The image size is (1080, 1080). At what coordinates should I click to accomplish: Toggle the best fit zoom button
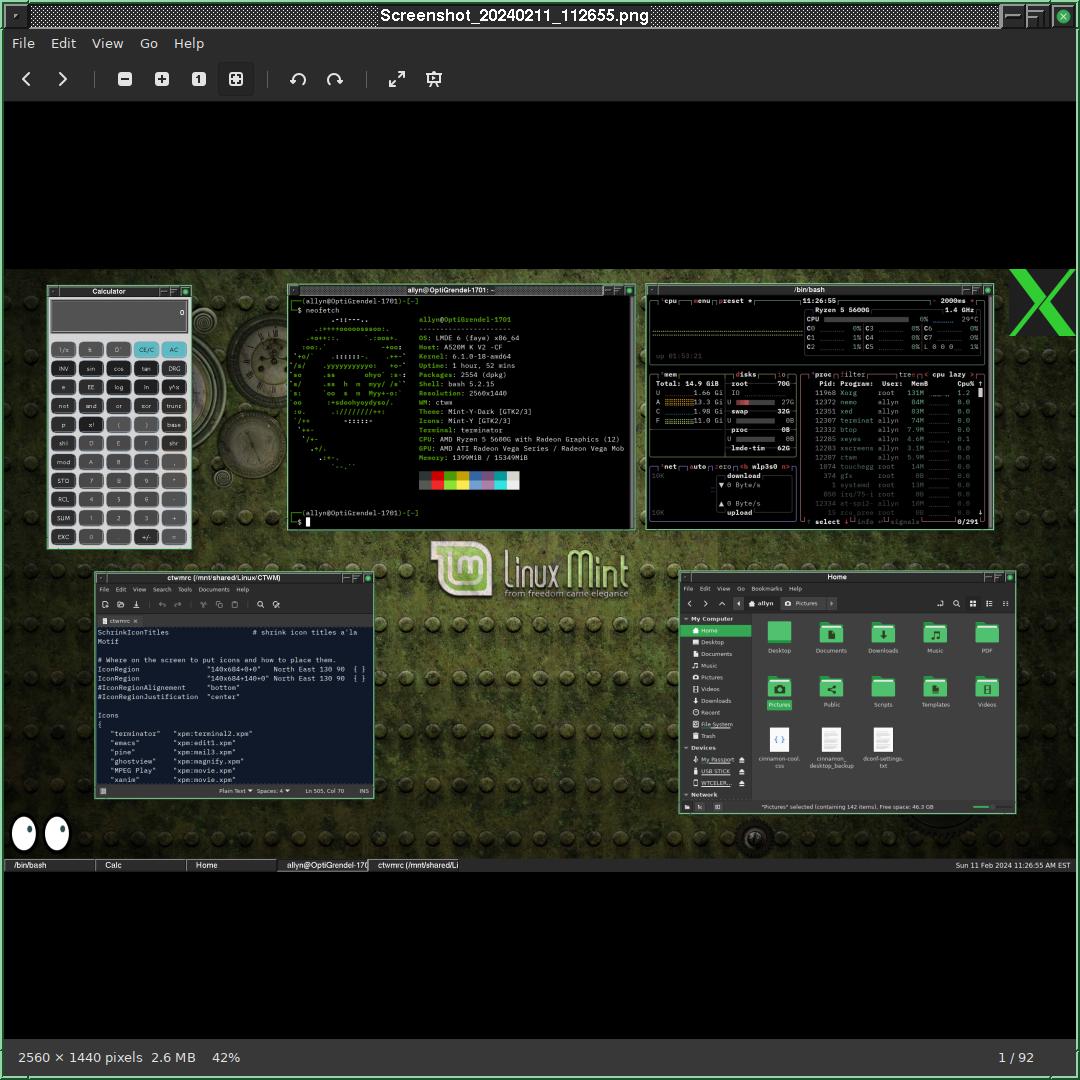pyautogui.click(x=236, y=79)
